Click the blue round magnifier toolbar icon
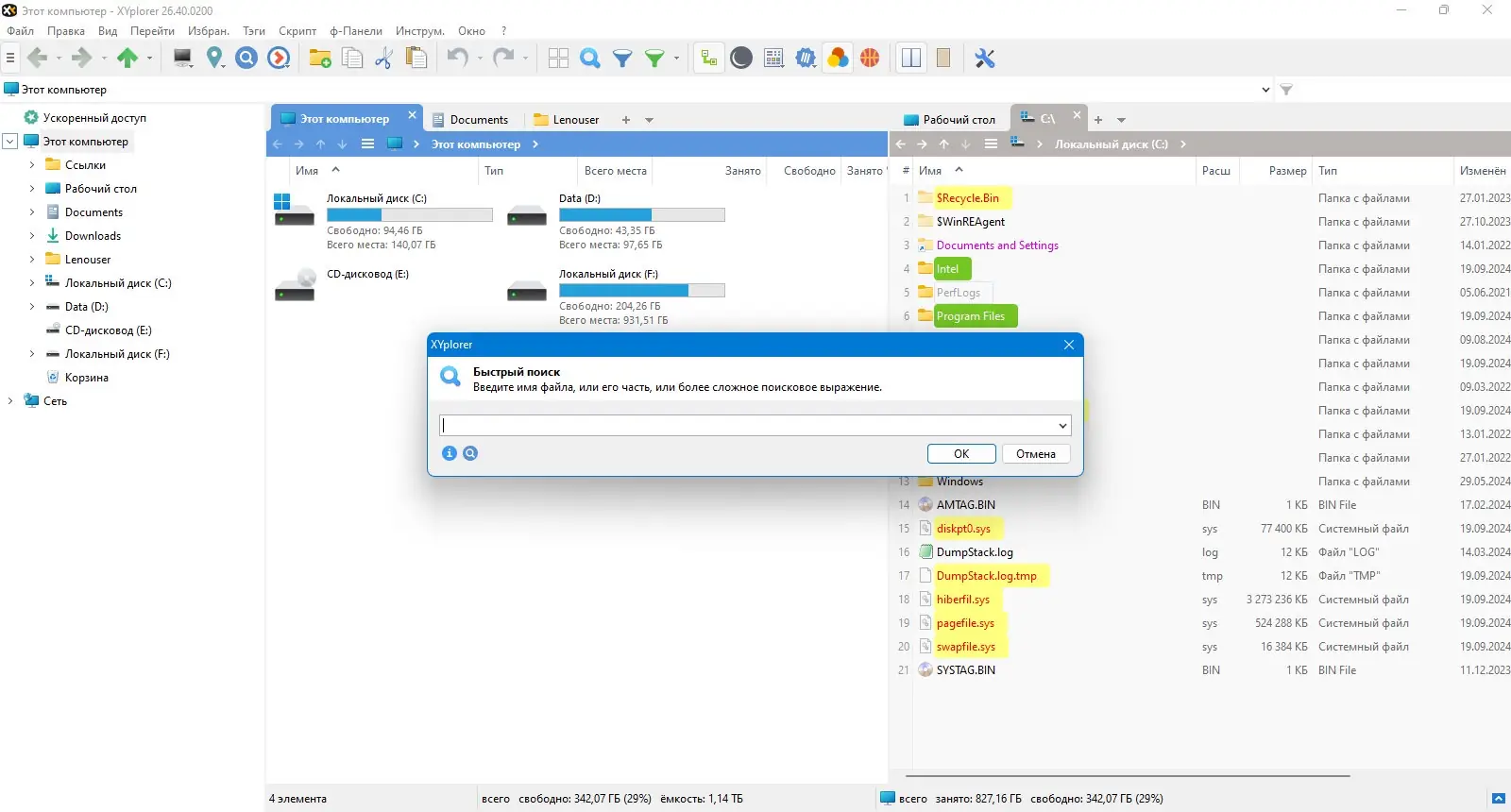This screenshot has width=1511, height=812. point(246,59)
